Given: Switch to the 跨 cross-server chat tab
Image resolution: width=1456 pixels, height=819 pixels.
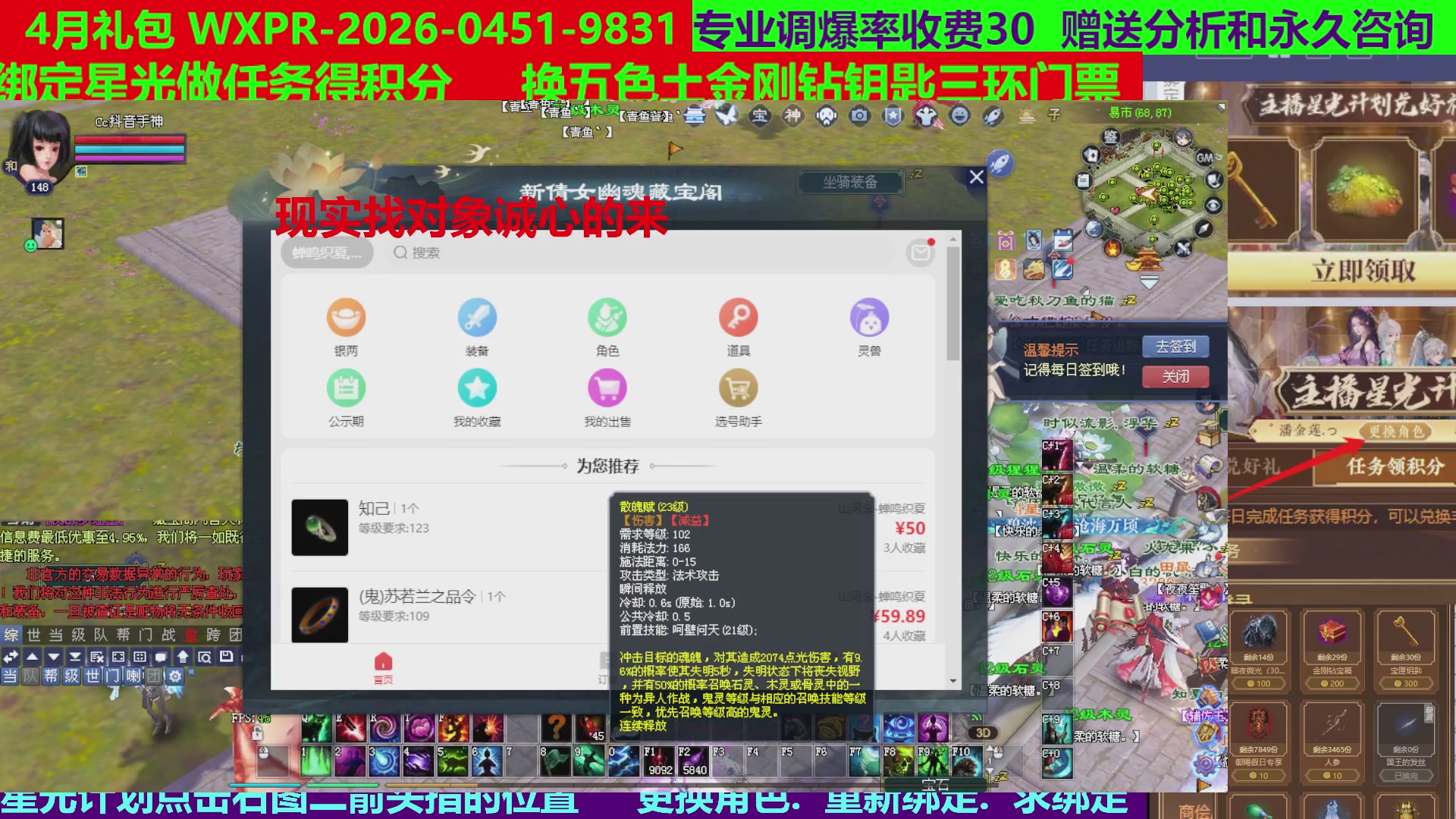Looking at the screenshot, I should [213, 635].
